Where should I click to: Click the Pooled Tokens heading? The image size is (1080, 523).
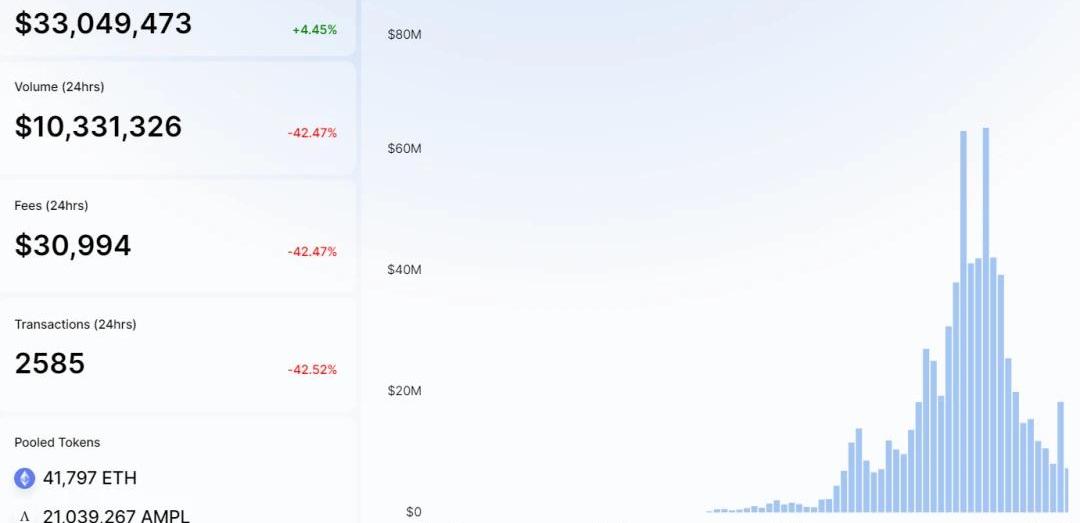click(x=57, y=443)
